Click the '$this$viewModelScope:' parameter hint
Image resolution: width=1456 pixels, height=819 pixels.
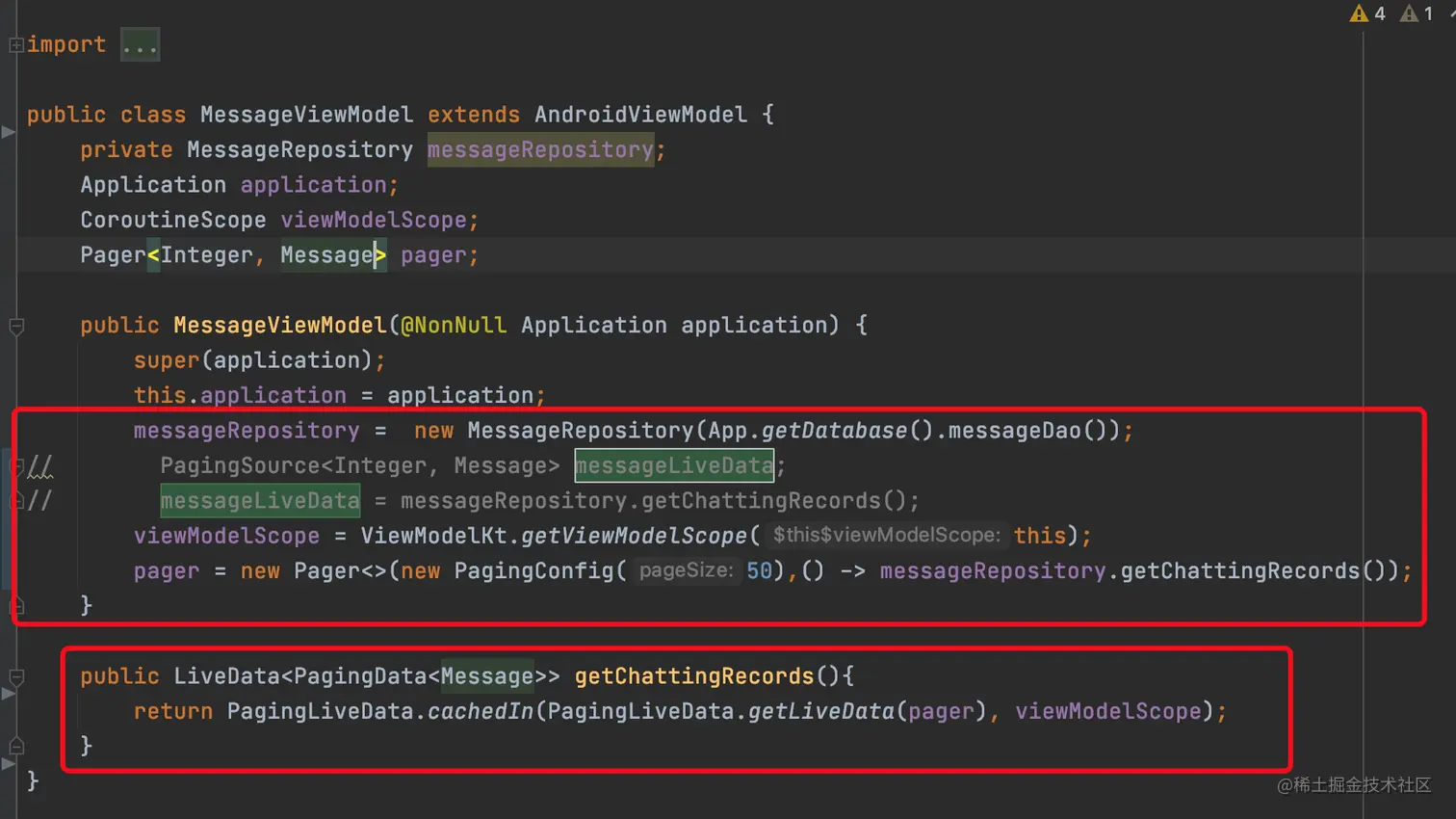point(887,536)
